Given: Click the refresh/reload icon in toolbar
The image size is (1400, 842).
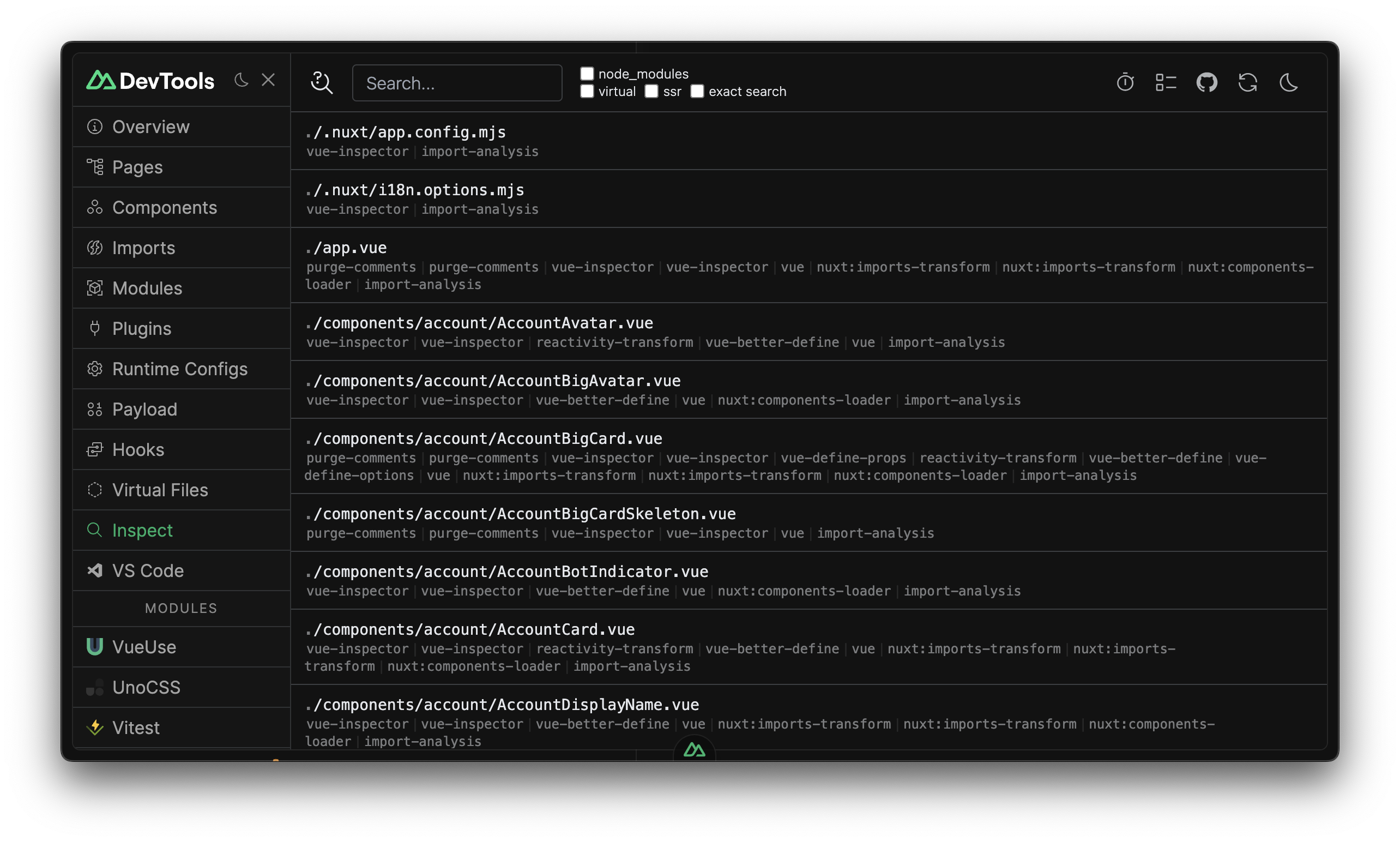Looking at the screenshot, I should 1248,82.
